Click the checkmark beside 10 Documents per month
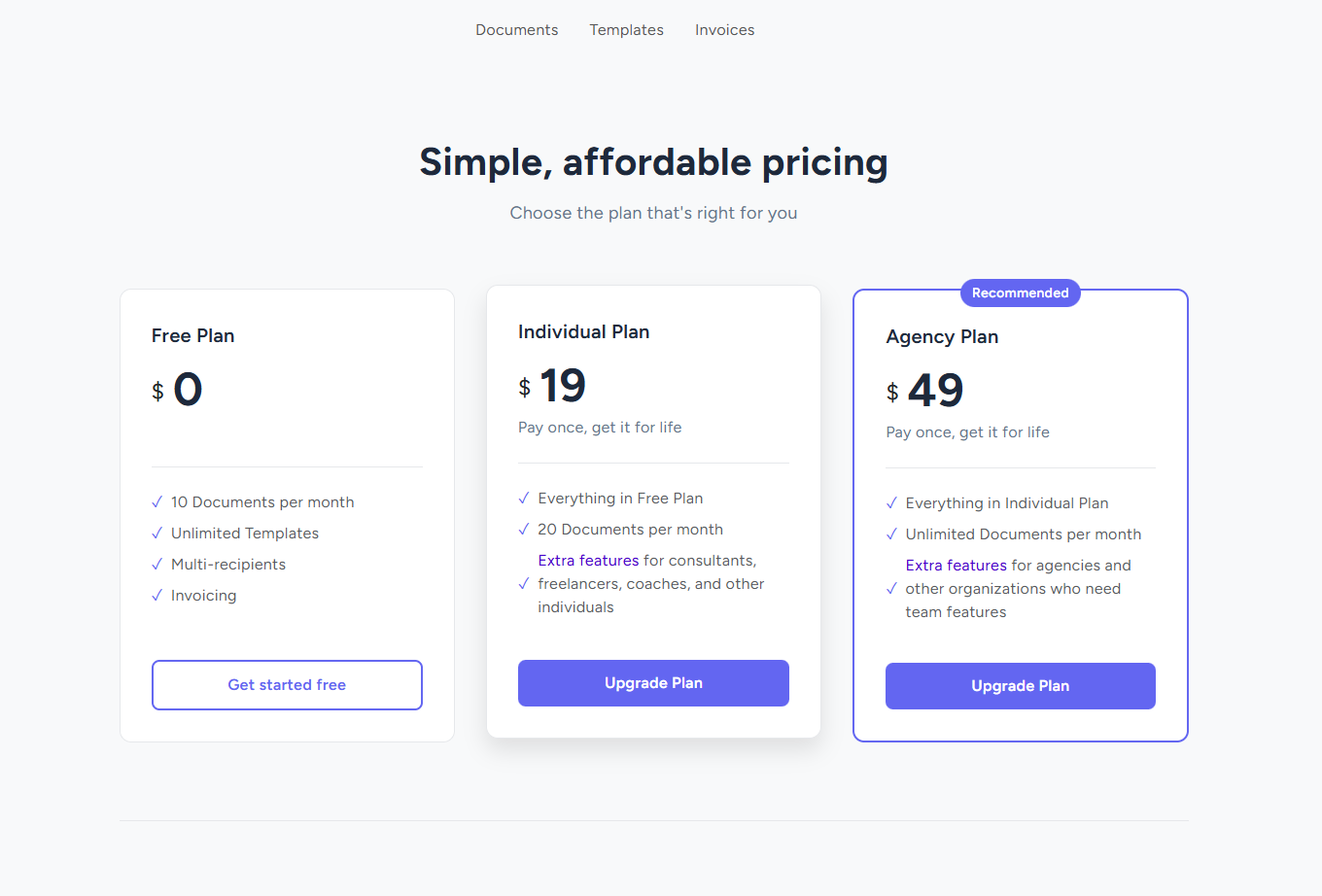This screenshot has width=1322, height=896. pyautogui.click(x=157, y=502)
